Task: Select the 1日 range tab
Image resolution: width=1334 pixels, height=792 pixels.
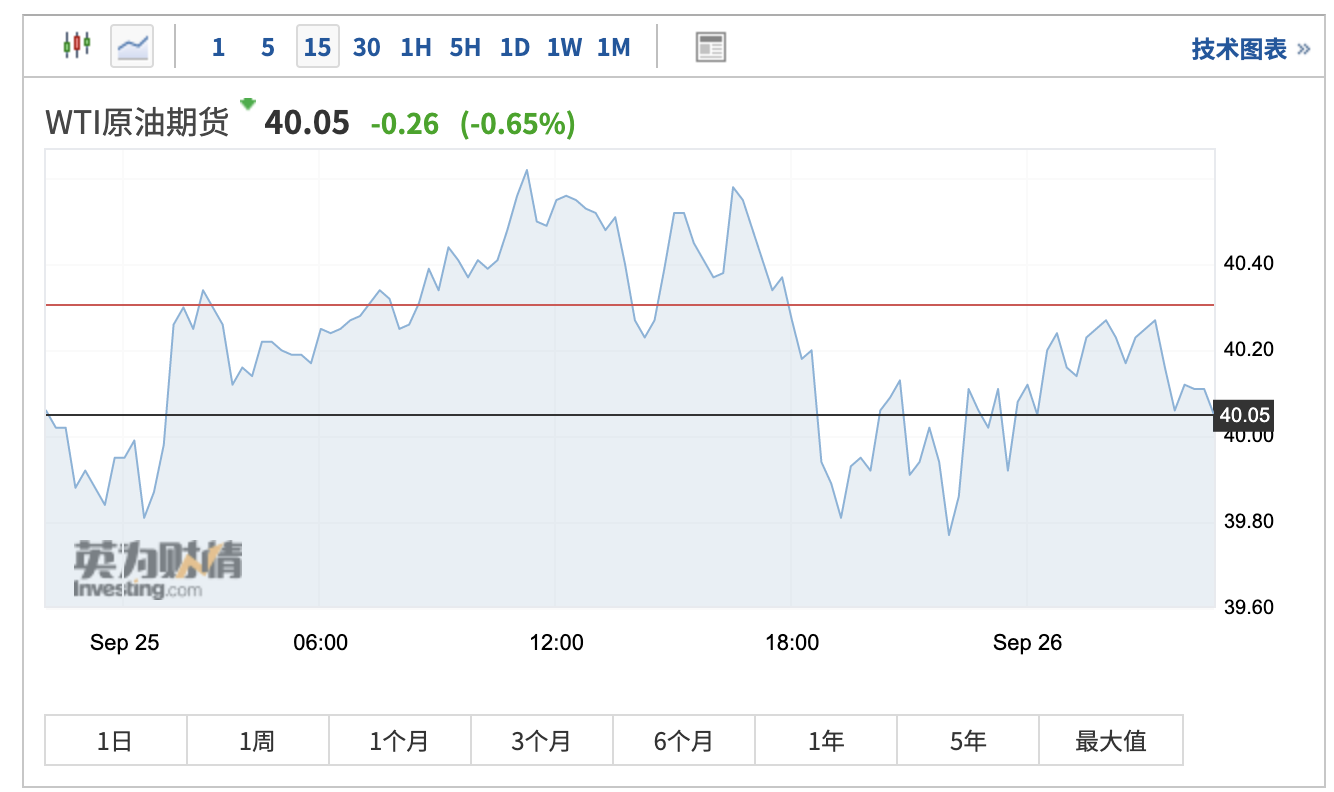Action: click(x=115, y=741)
